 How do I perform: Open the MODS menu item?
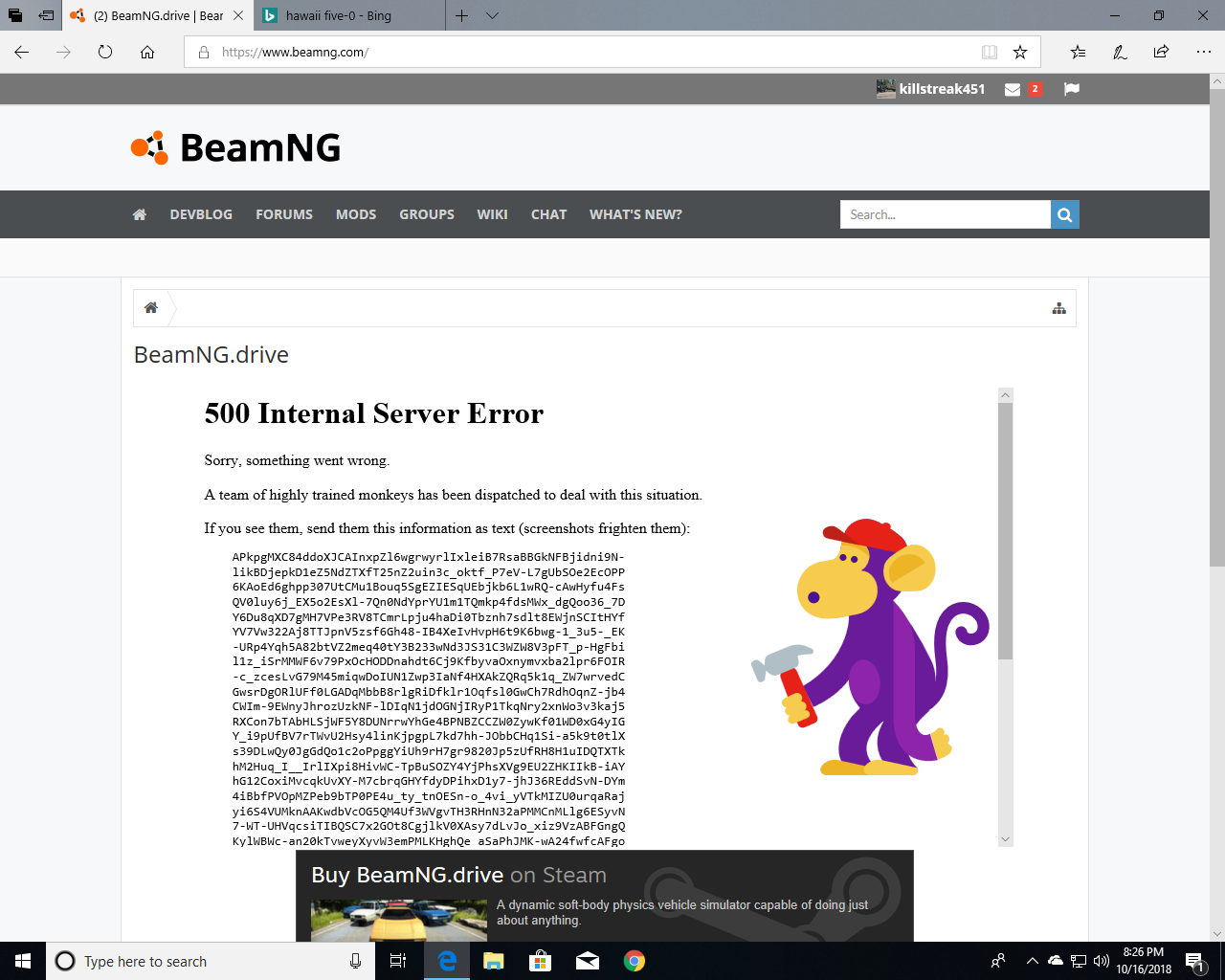click(356, 214)
